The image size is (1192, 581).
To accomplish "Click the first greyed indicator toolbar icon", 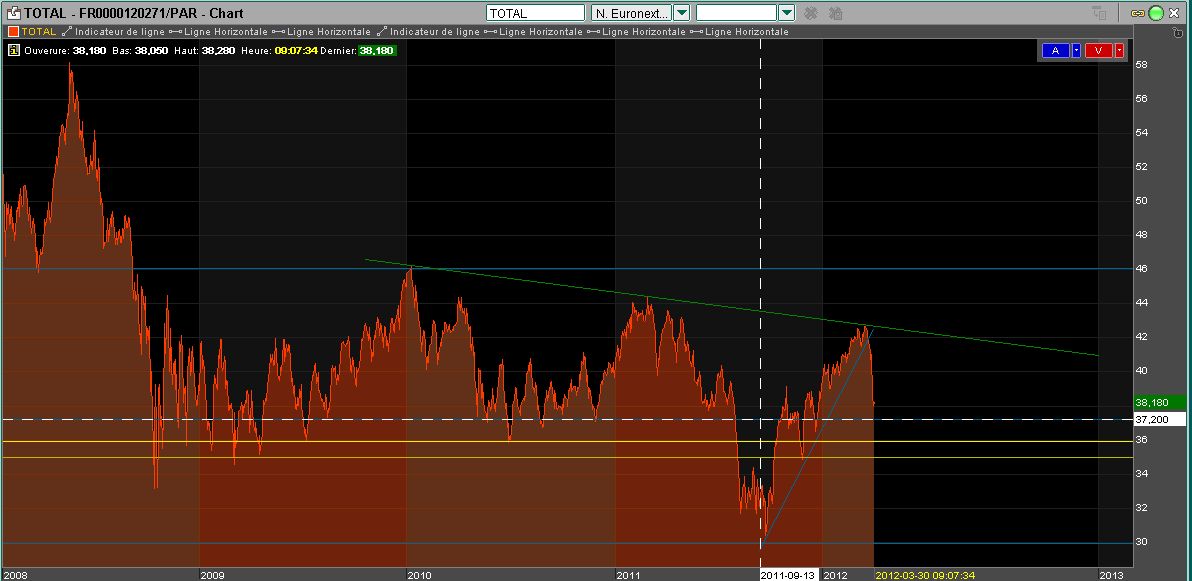I will click(x=812, y=13).
